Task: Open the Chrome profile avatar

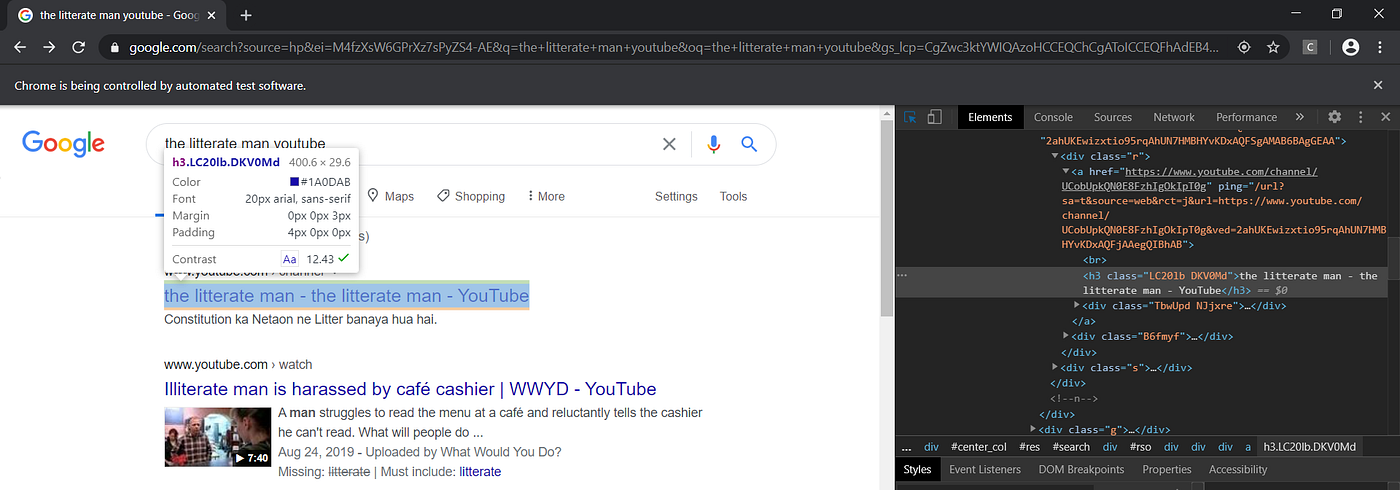Action: 1350,47
